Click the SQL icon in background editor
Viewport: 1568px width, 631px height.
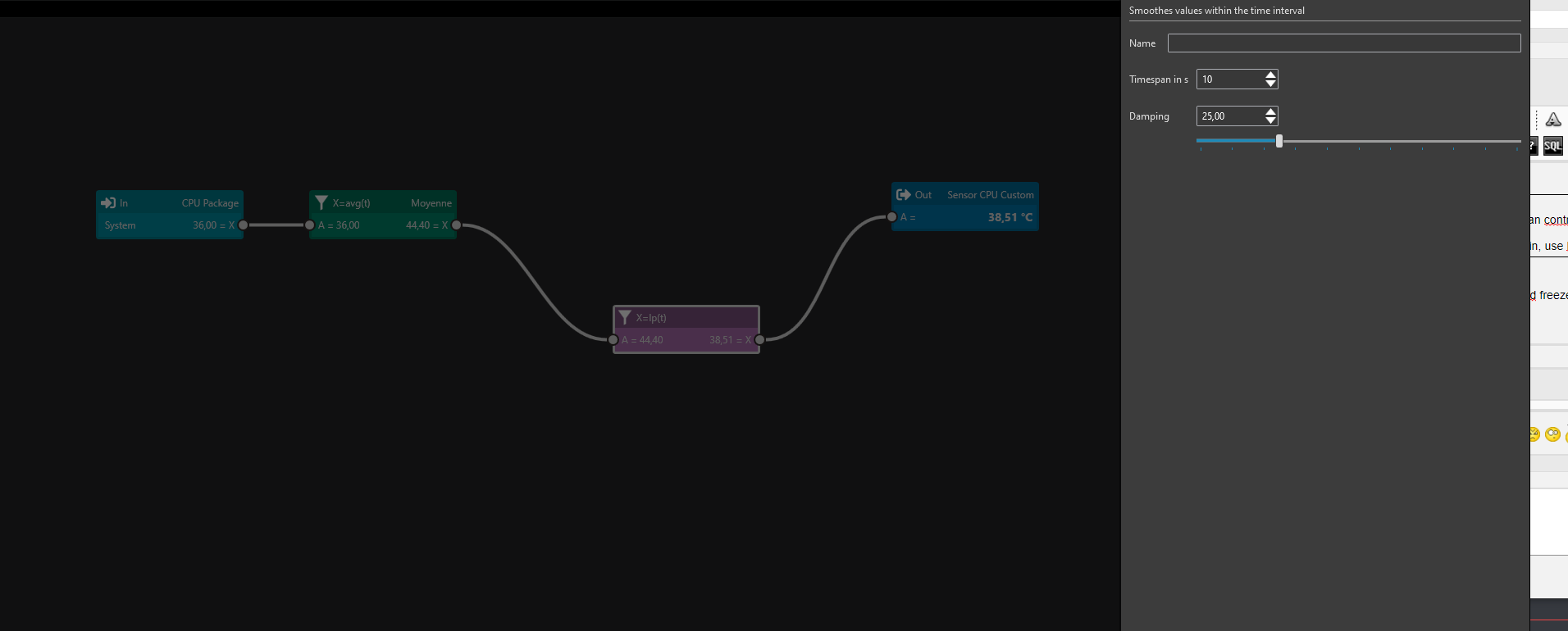point(1552,146)
